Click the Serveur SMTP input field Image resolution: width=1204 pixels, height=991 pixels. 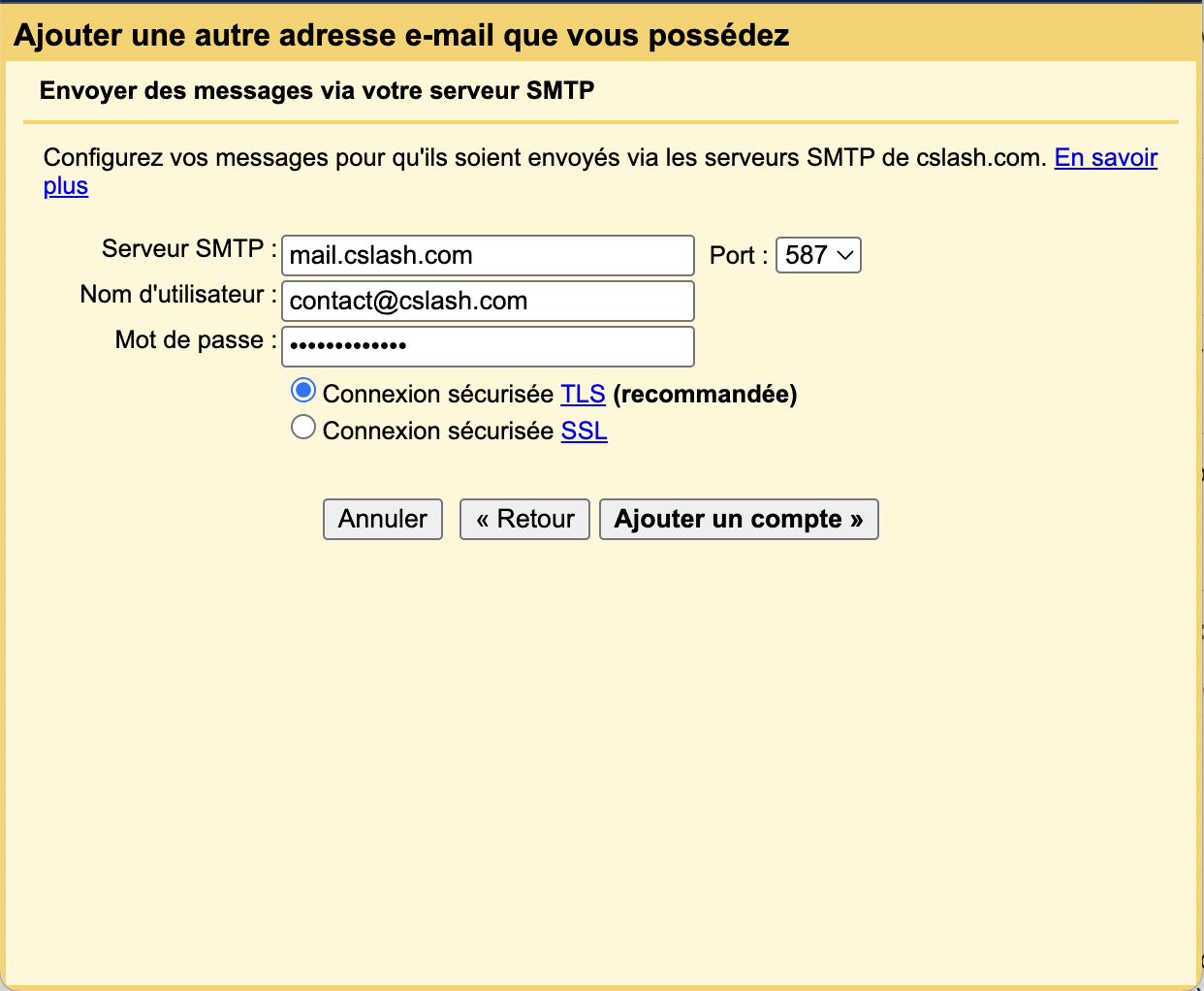[488, 255]
